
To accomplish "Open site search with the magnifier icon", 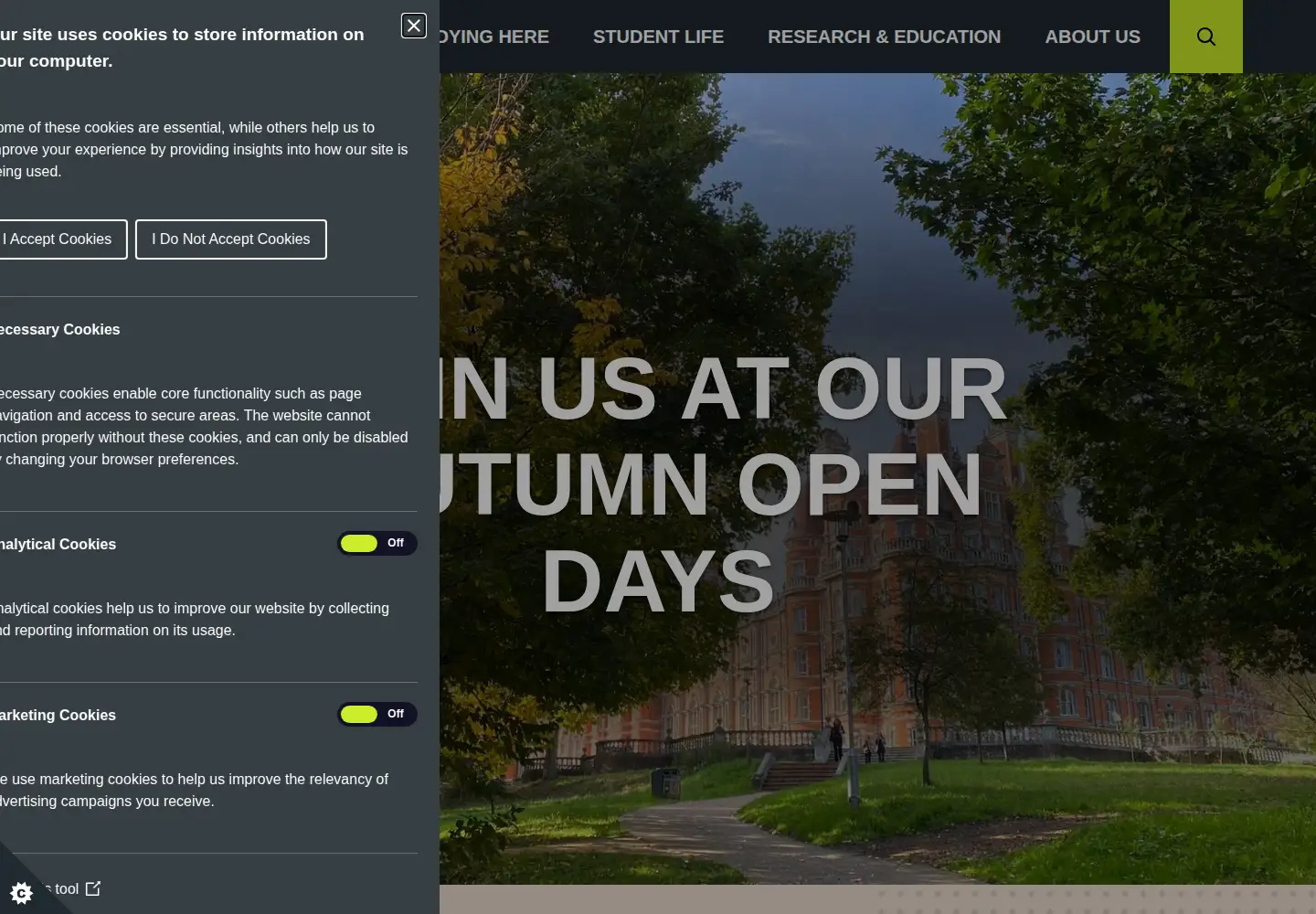I will 1206,37.
